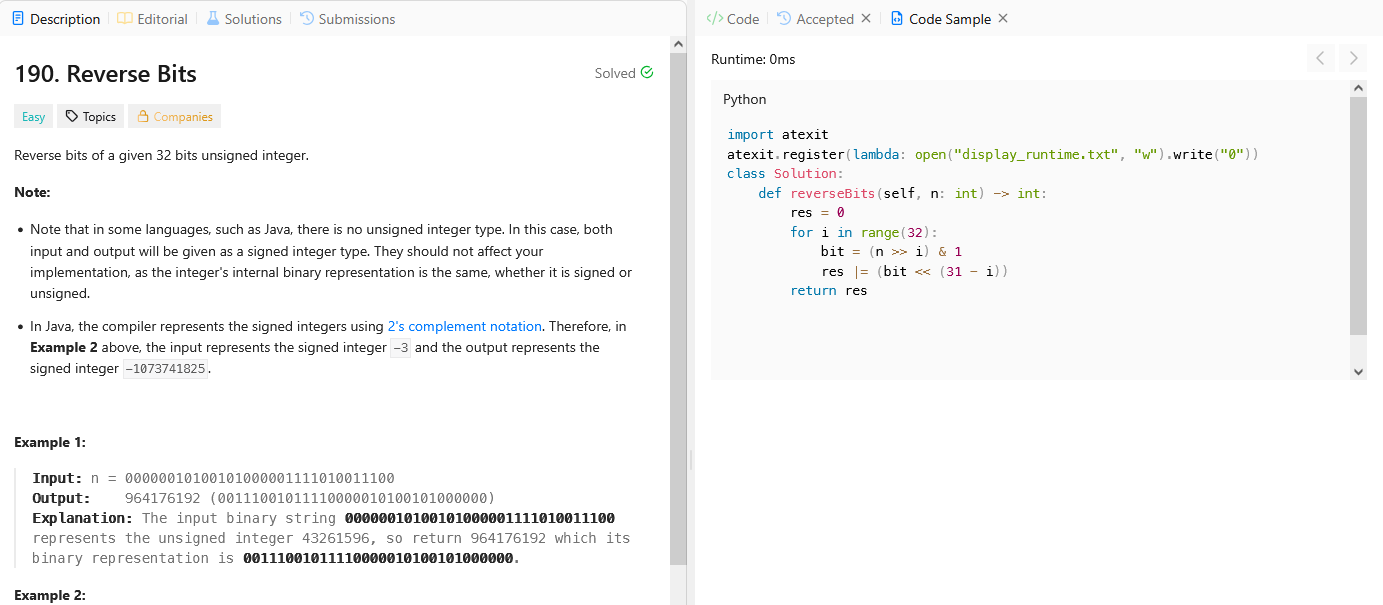Click the Easy difficulty badge
The width and height of the screenshot is (1383, 605).
pos(34,117)
